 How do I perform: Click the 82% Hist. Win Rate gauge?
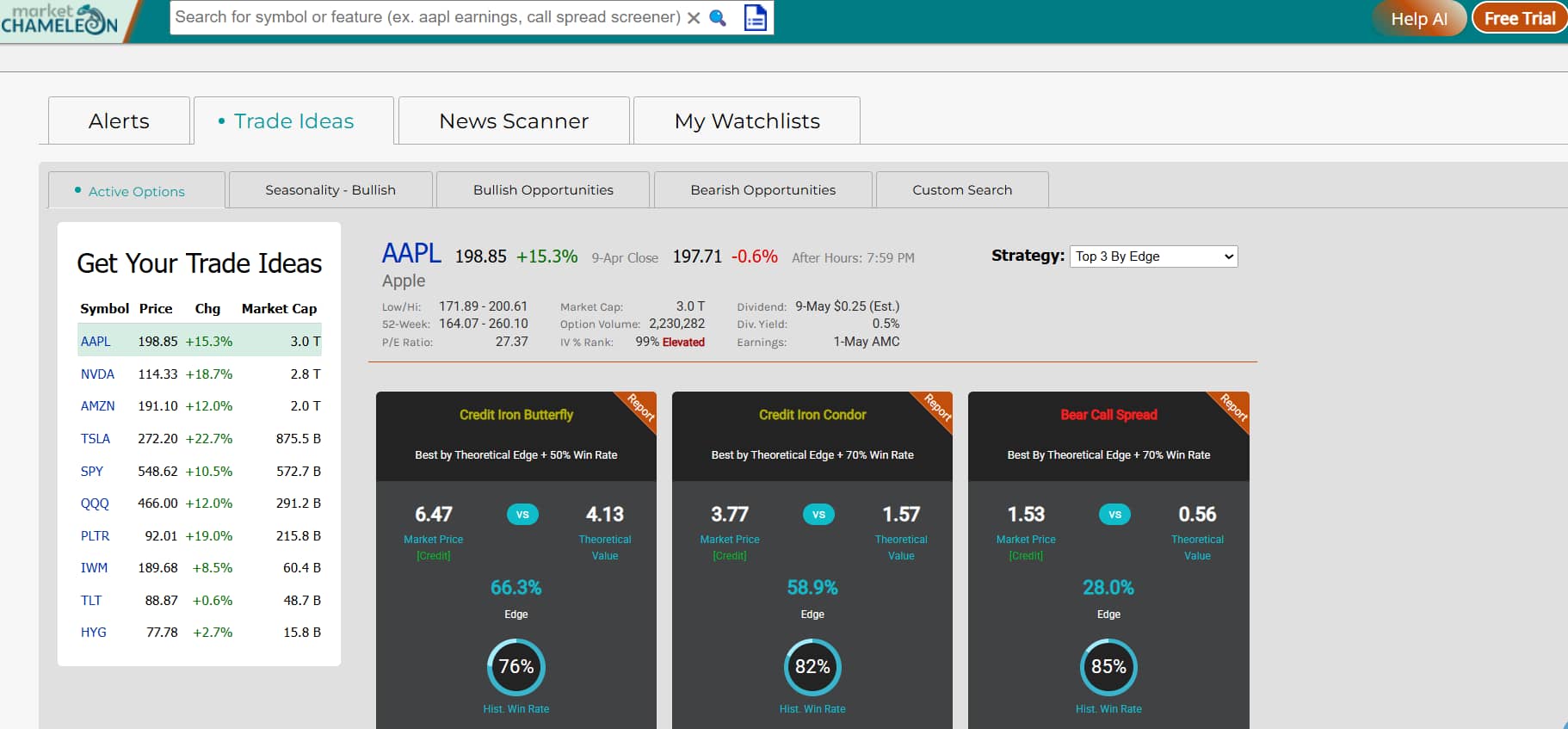(x=812, y=667)
